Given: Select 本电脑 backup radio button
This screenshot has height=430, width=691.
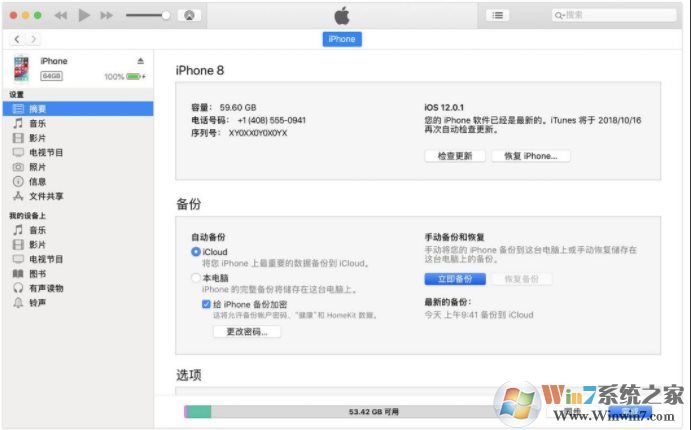Looking at the screenshot, I should [196, 278].
